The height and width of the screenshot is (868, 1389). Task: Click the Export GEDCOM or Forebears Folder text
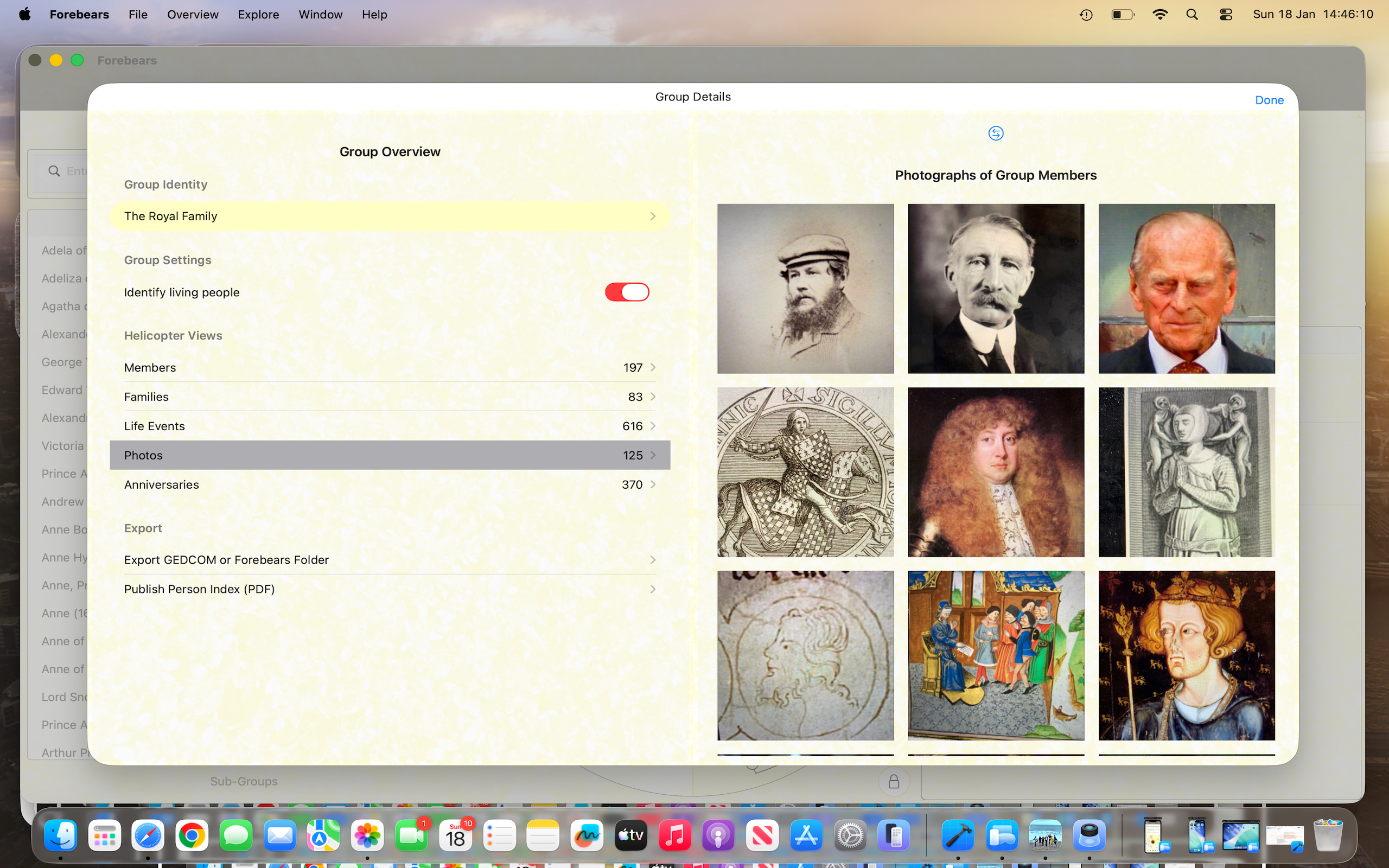click(226, 560)
